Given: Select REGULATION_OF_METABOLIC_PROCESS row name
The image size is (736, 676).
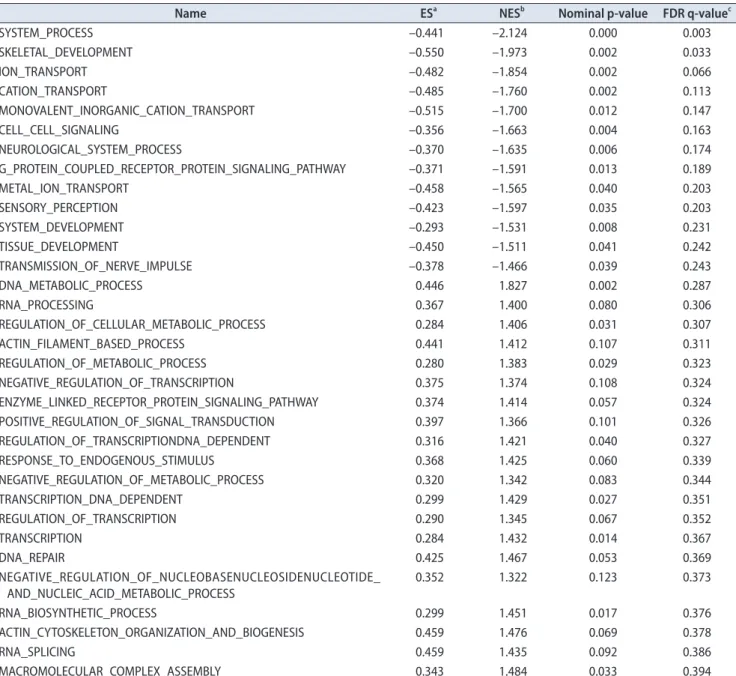Looking at the screenshot, I should [x=103, y=363].
